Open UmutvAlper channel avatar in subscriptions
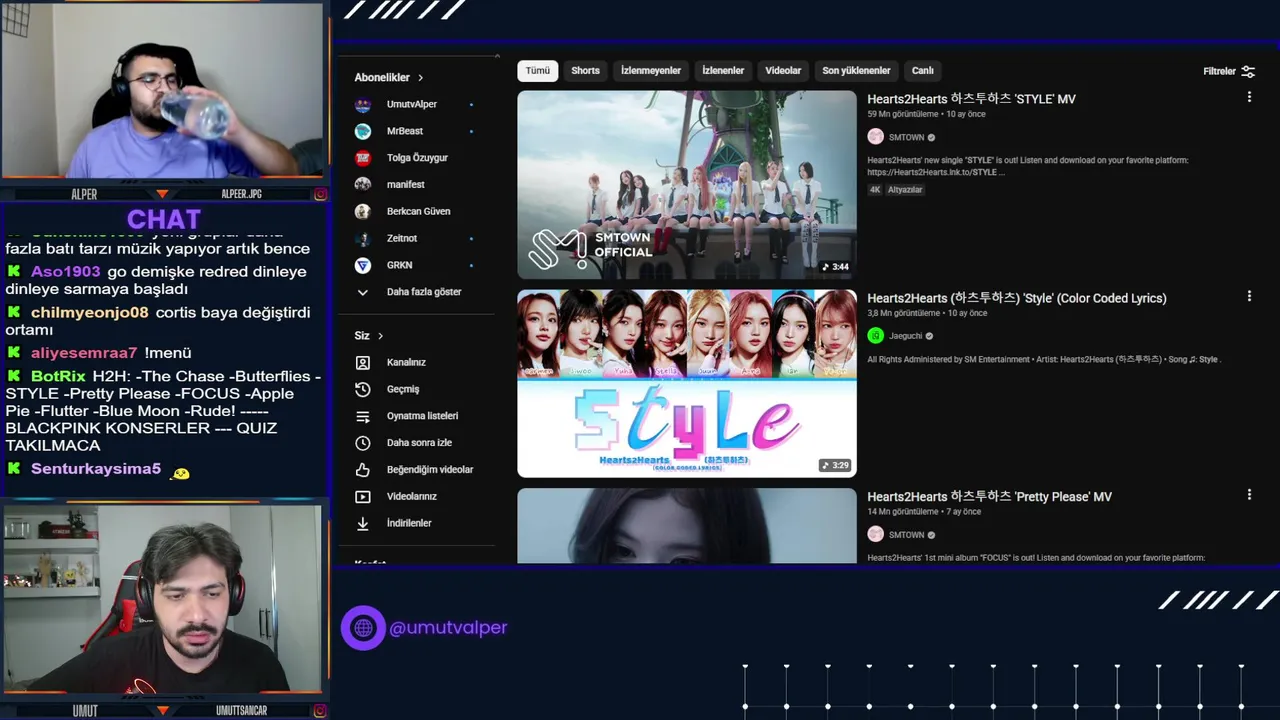1280x720 pixels. [363, 104]
